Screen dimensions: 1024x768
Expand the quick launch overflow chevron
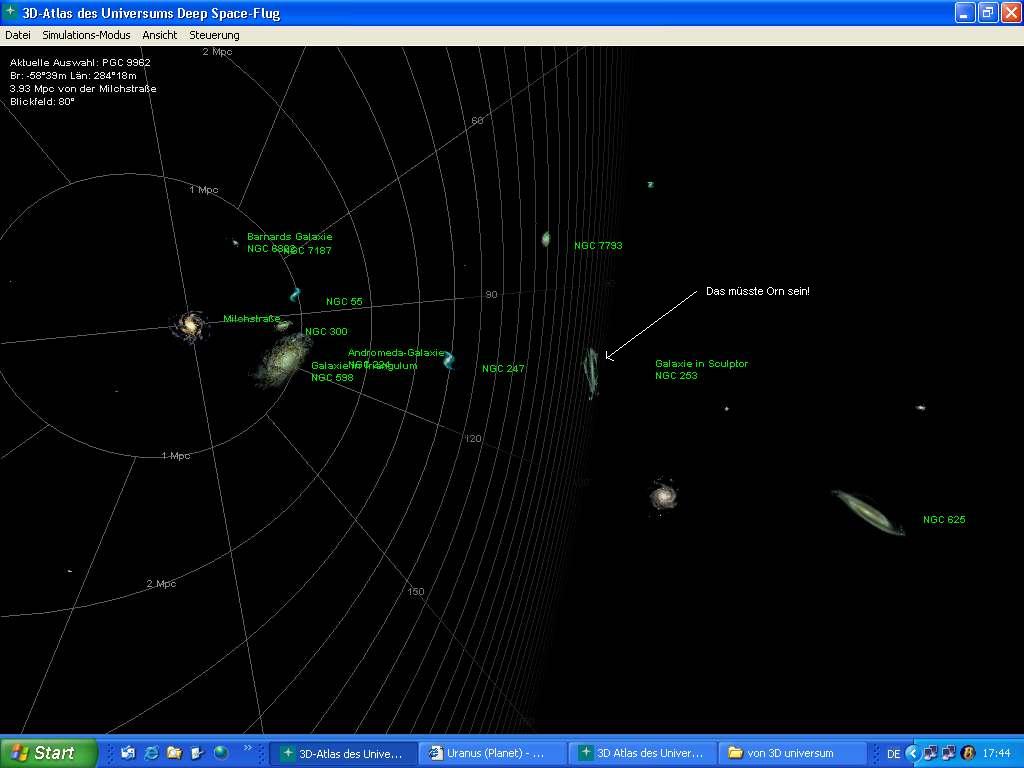pyautogui.click(x=247, y=747)
